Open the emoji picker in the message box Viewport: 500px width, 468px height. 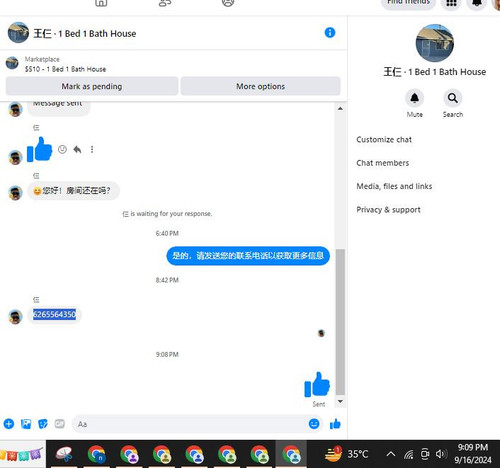(x=314, y=424)
